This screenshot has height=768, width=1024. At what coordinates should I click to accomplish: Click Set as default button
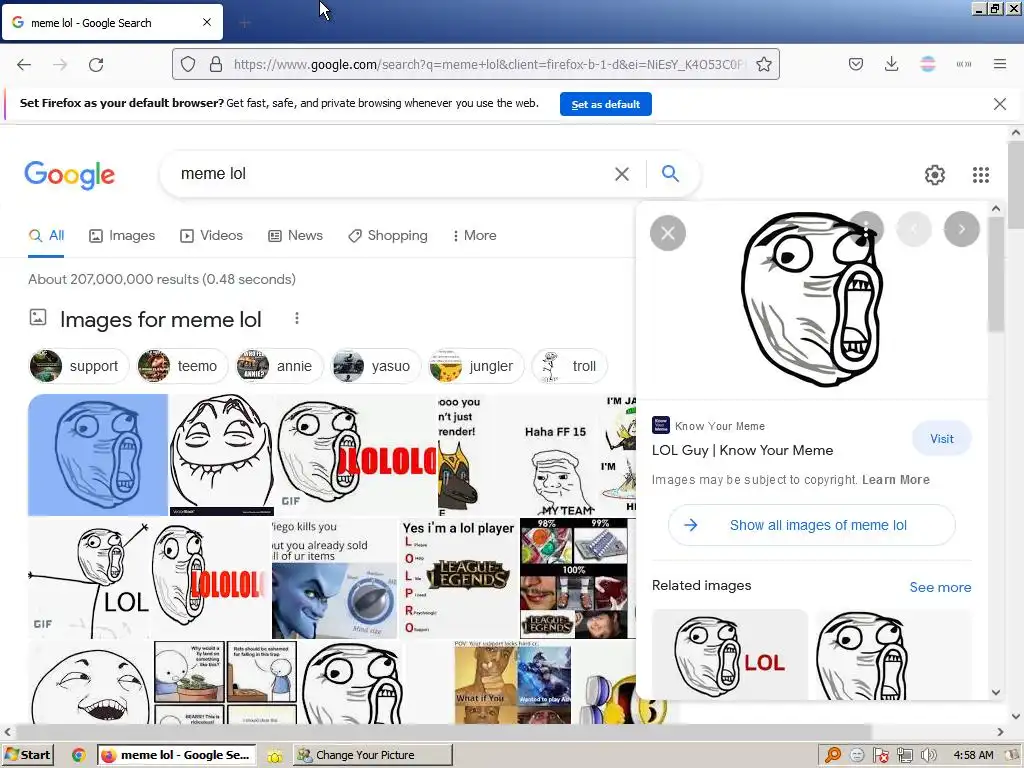[605, 104]
